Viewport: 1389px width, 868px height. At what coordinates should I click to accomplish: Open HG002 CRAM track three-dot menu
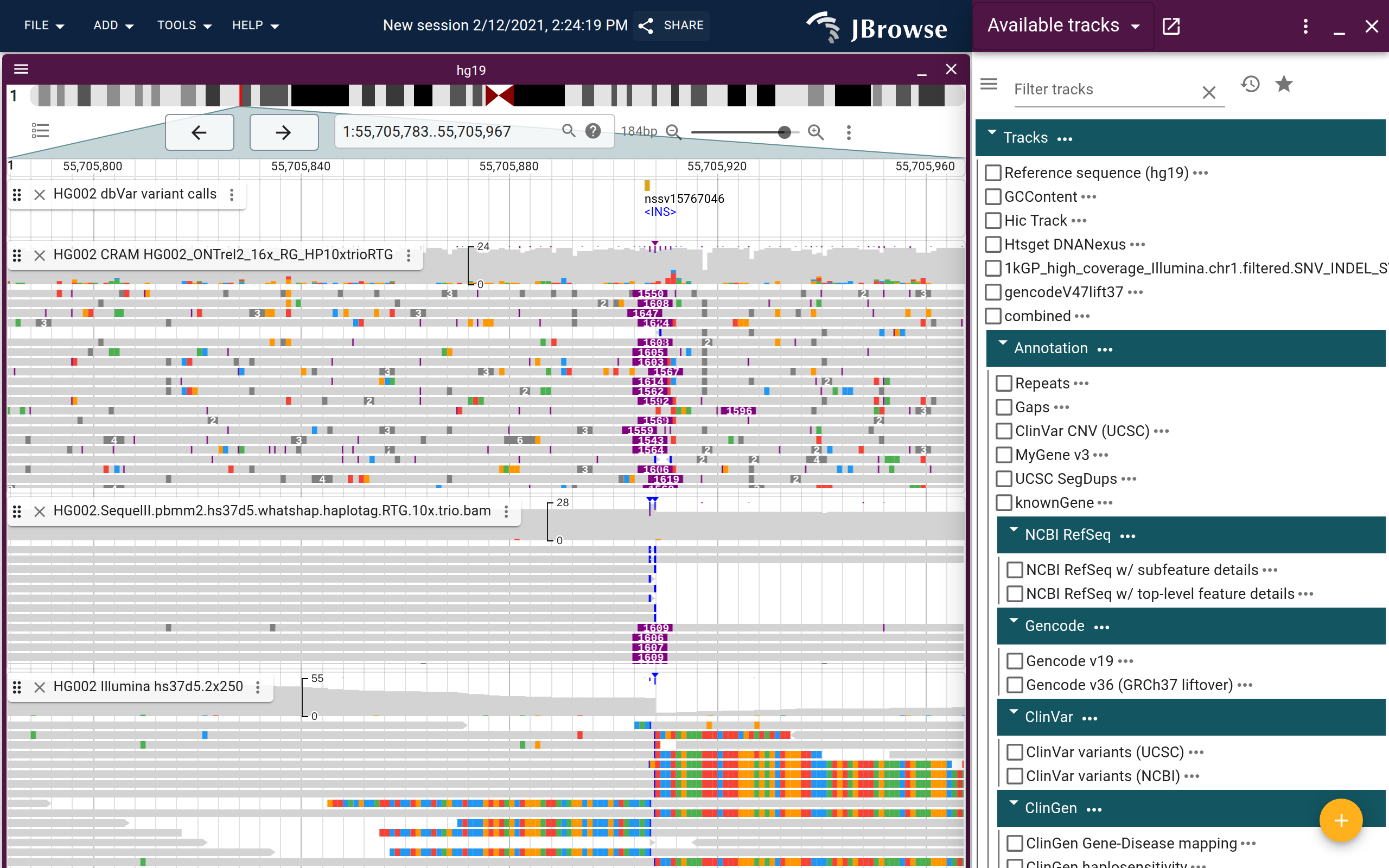(x=409, y=255)
